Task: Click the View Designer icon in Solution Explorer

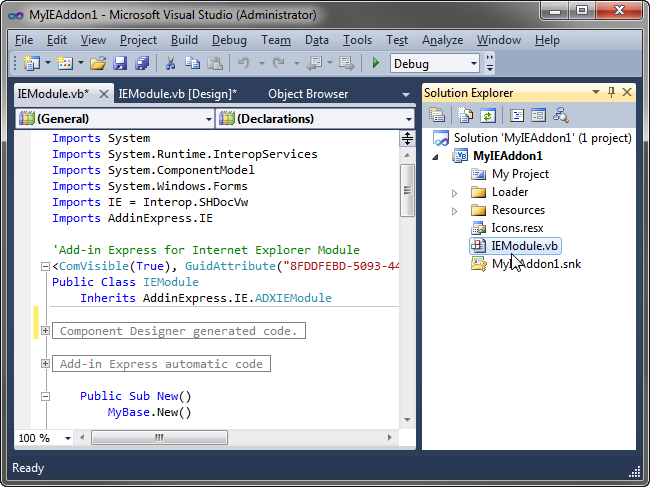Action: pos(538,115)
